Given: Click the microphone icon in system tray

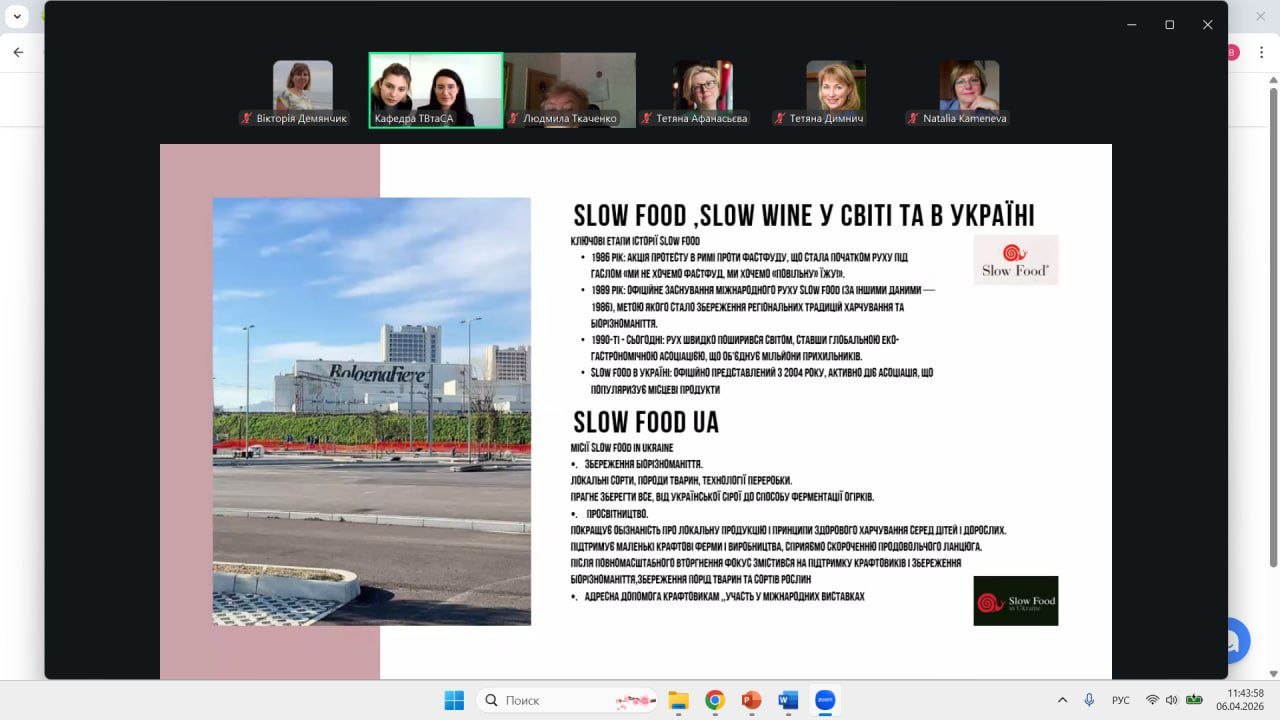Looking at the screenshot, I should tap(1089, 700).
